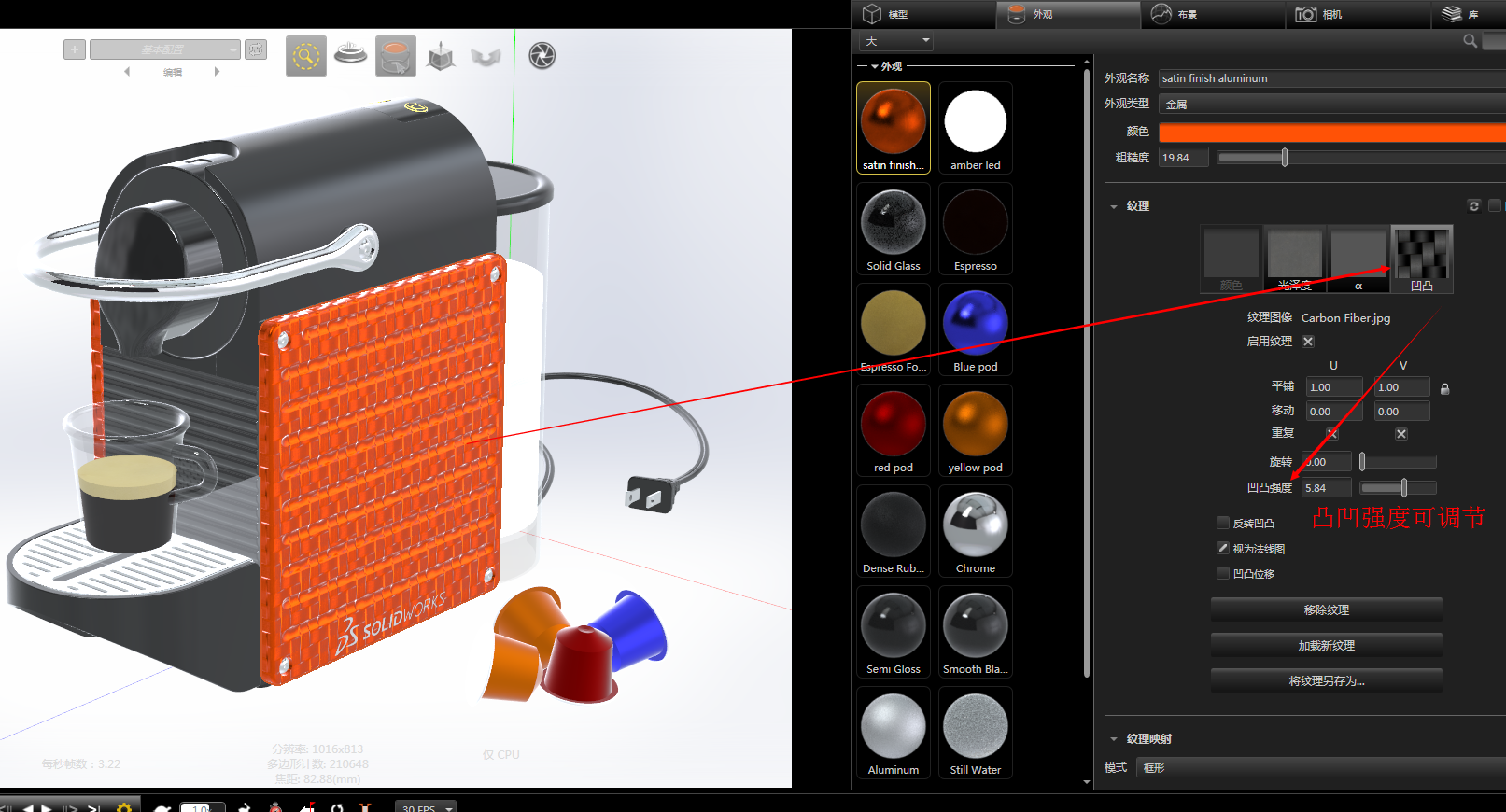This screenshot has height=812, width=1506.
Task: Select the Chrome appearance thumbnail
Action: 975,530
